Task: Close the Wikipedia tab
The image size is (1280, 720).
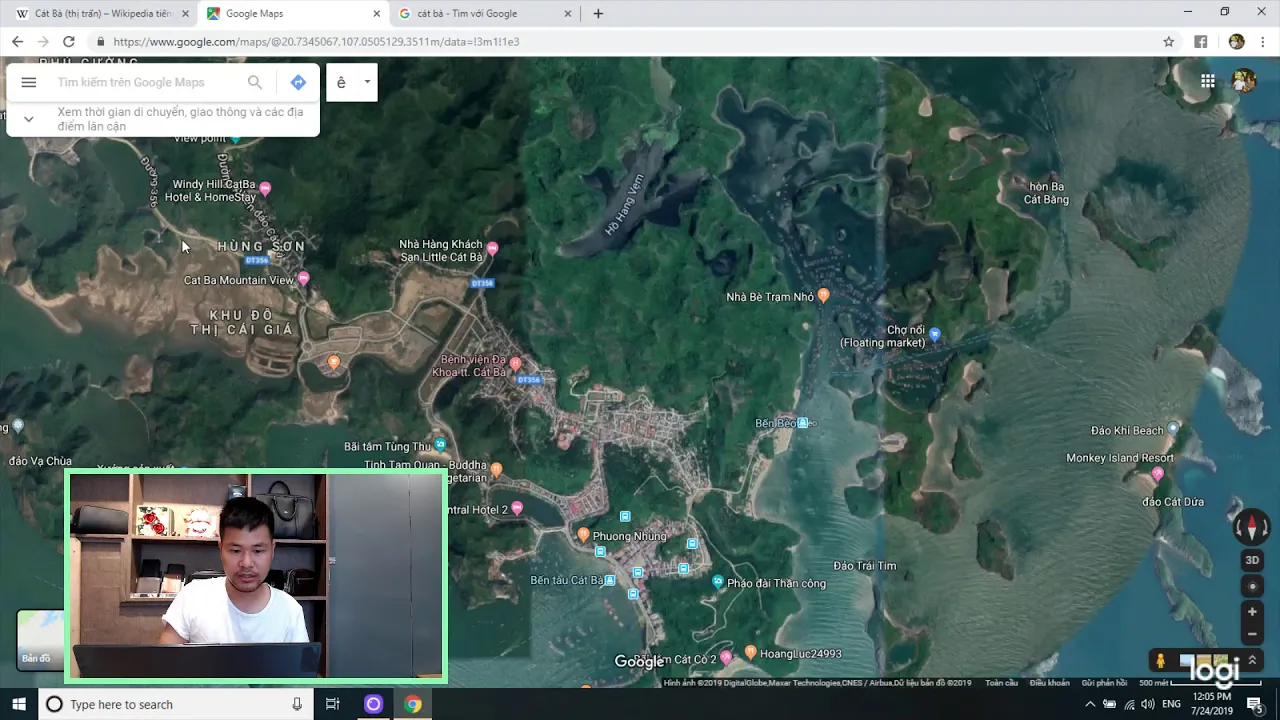Action: tap(185, 14)
